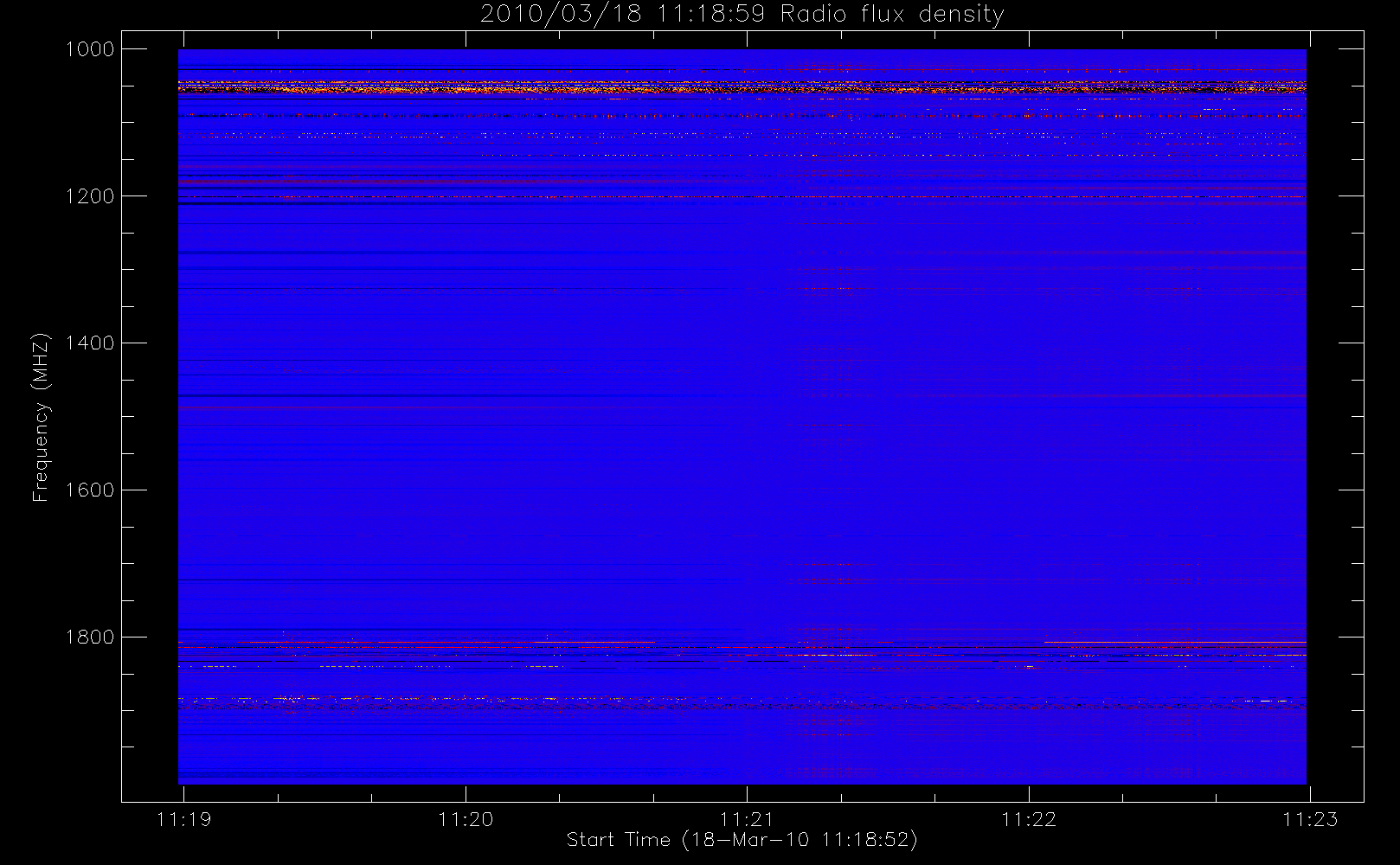Click the 1600 frequency tick label
The height and width of the screenshot is (865, 1400).
90,490
